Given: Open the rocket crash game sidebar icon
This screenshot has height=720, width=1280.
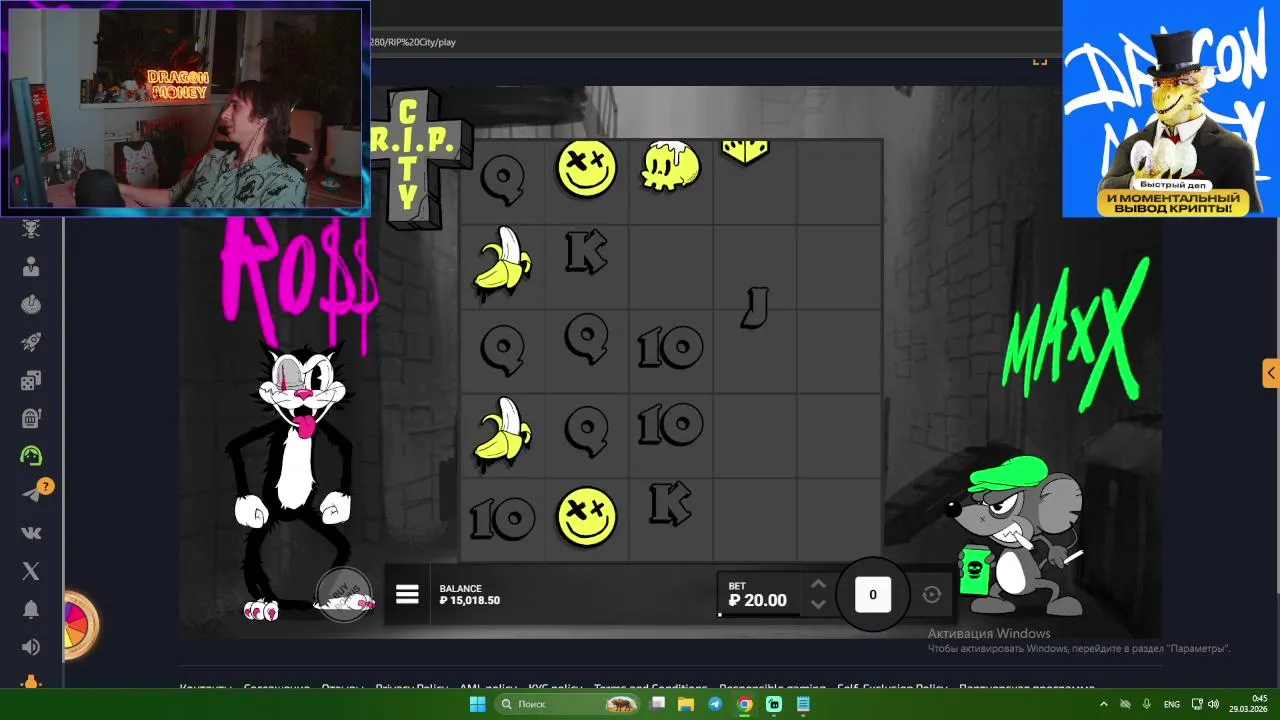Looking at the screenshot, I should [x=31, y=342].
